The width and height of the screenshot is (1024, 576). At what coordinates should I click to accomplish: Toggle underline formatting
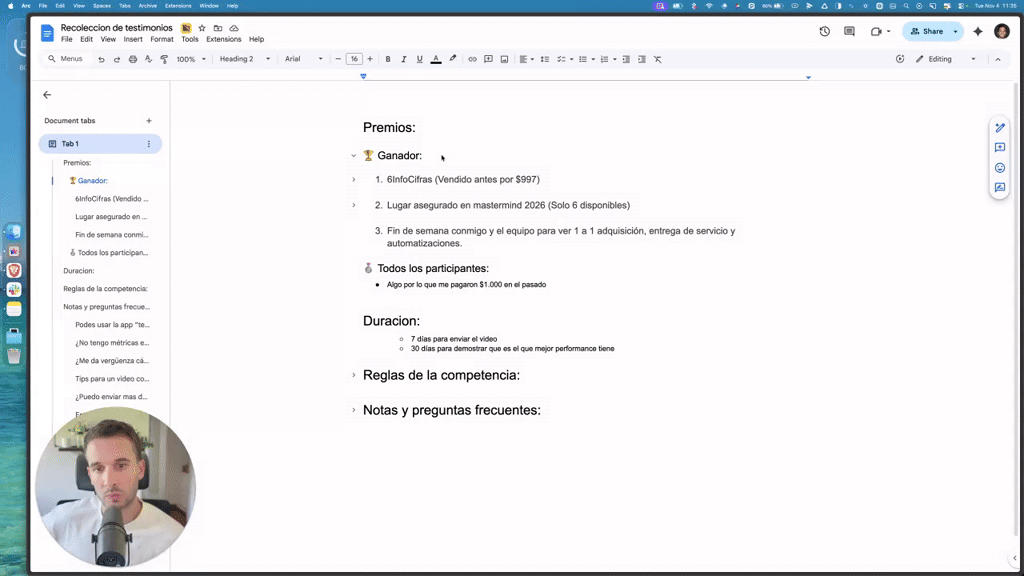point(419,59)
